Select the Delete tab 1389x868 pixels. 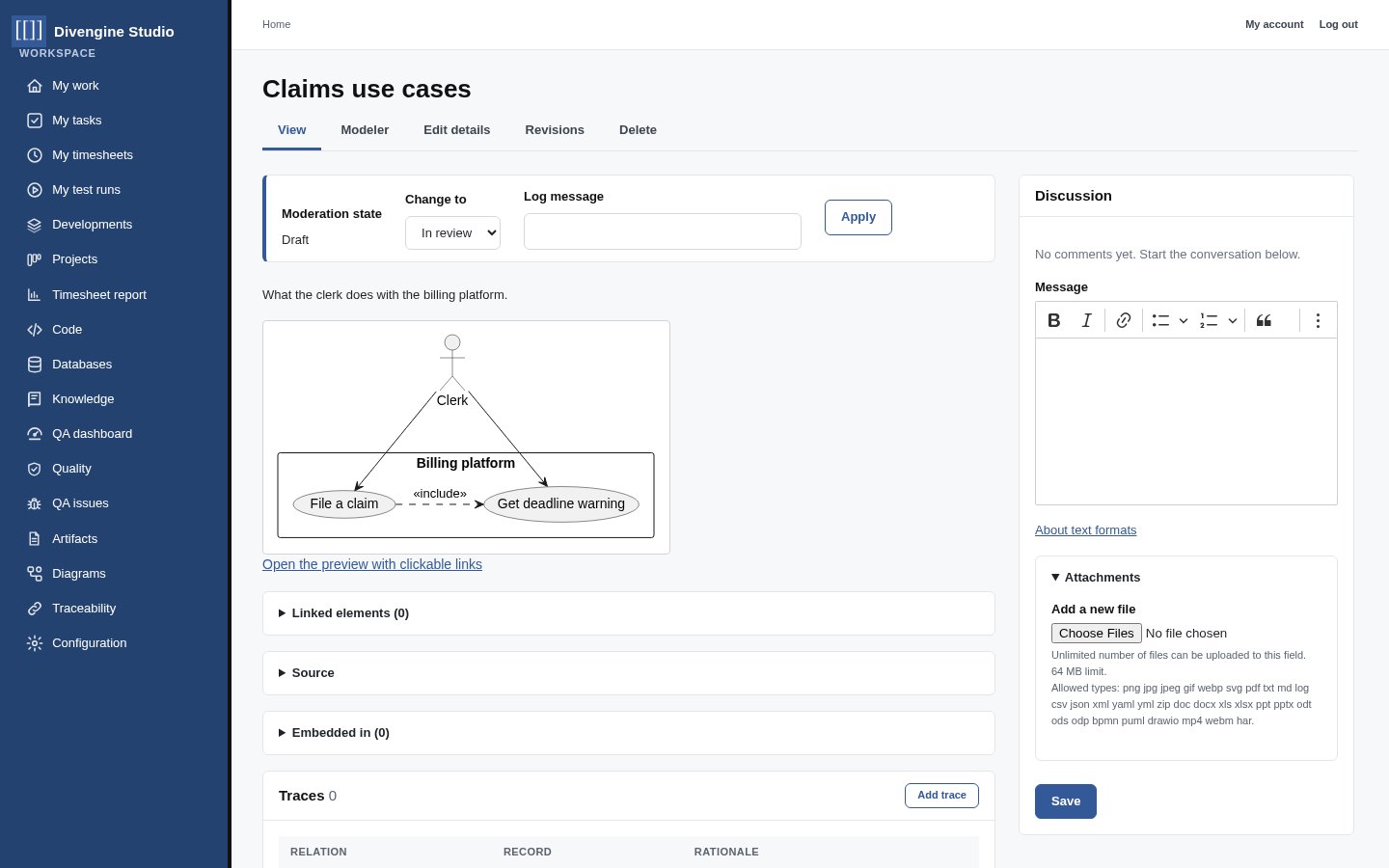tap(638, 130)
